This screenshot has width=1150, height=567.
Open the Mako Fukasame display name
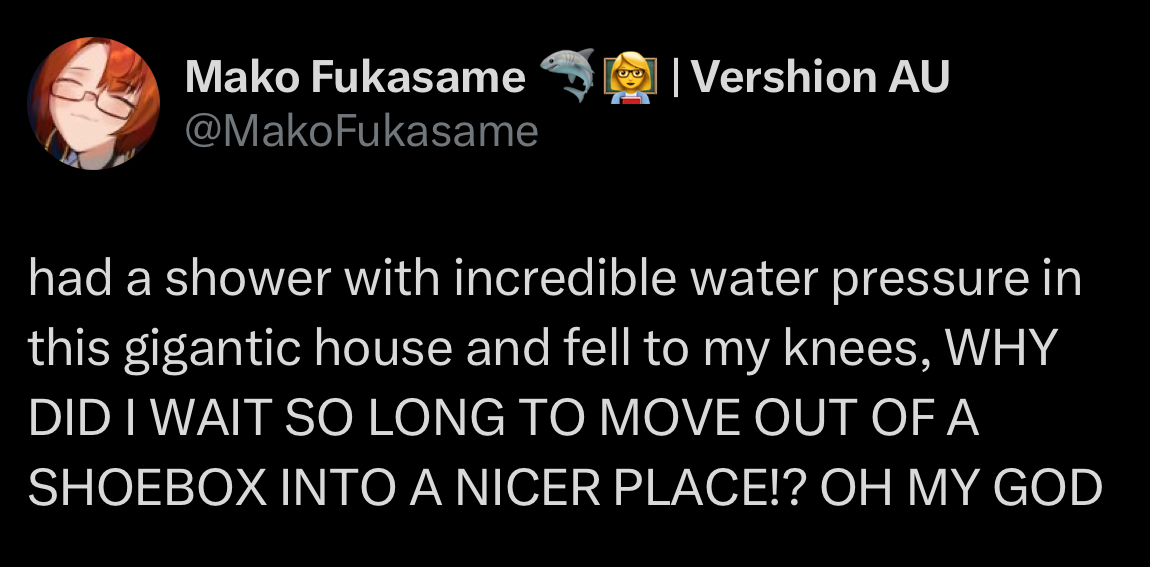pos(354,77)
